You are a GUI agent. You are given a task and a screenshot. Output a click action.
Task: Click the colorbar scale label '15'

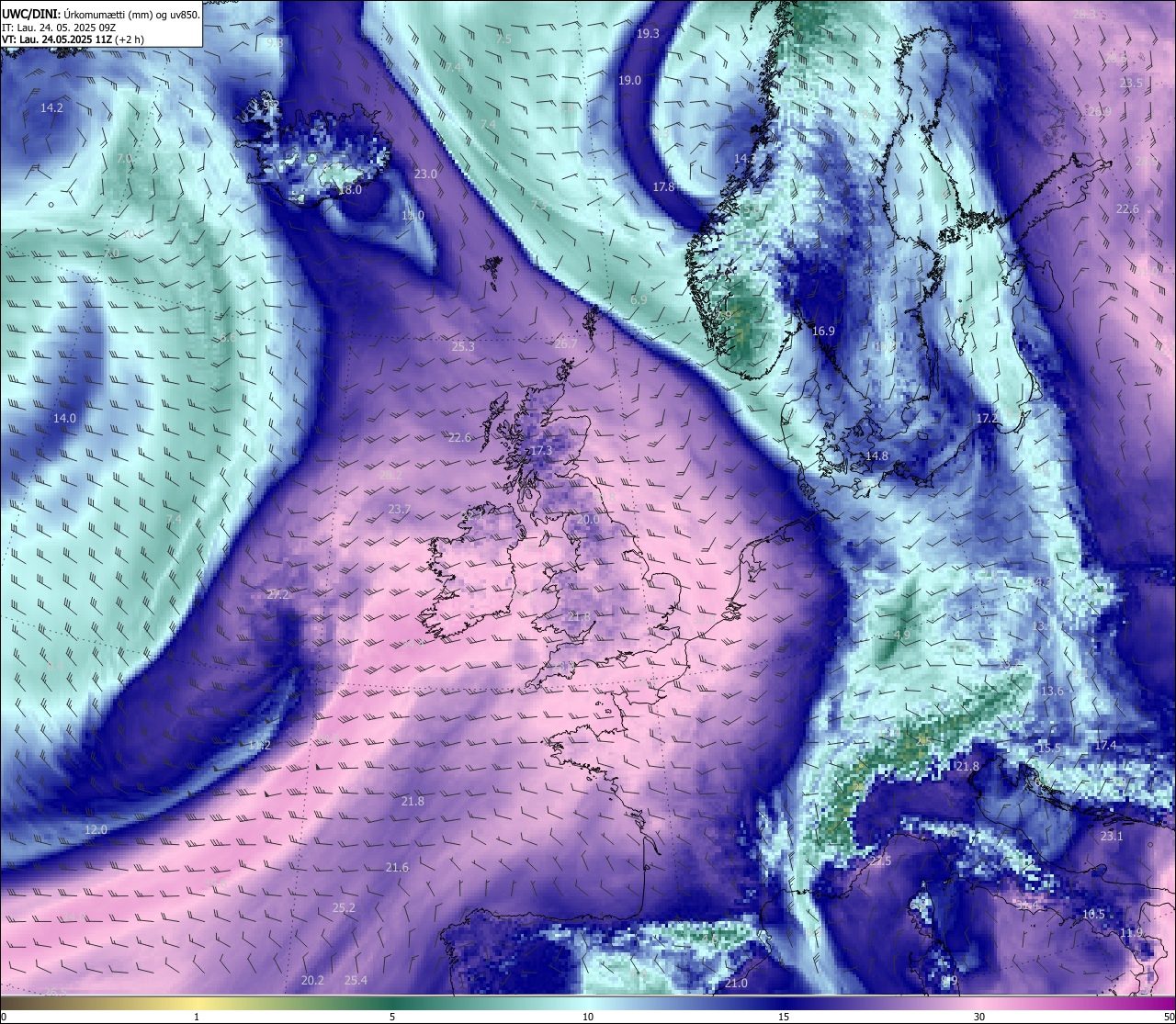point(784,1017)
